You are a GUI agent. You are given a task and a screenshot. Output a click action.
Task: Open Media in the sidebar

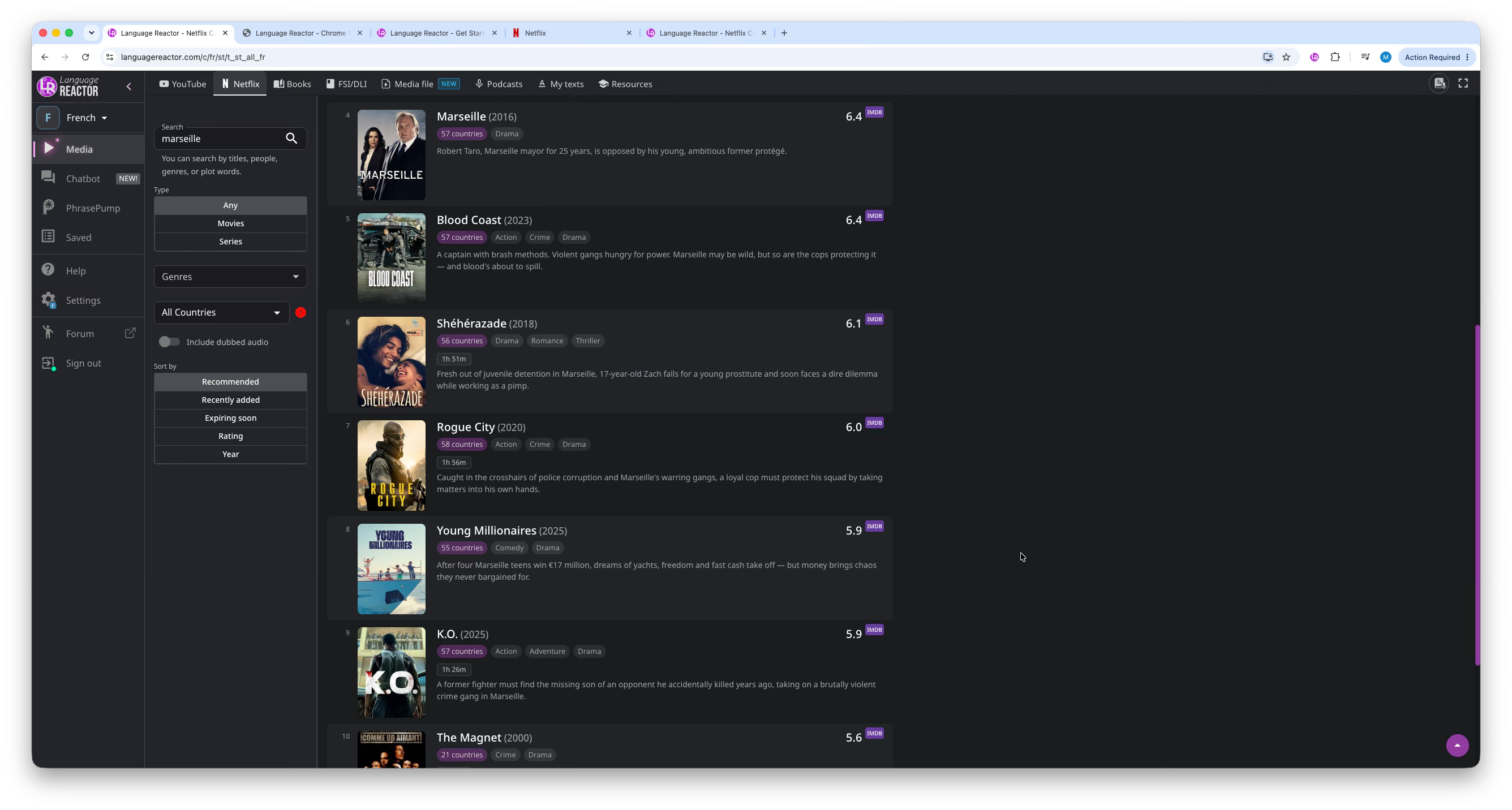[x=88, y=149]
